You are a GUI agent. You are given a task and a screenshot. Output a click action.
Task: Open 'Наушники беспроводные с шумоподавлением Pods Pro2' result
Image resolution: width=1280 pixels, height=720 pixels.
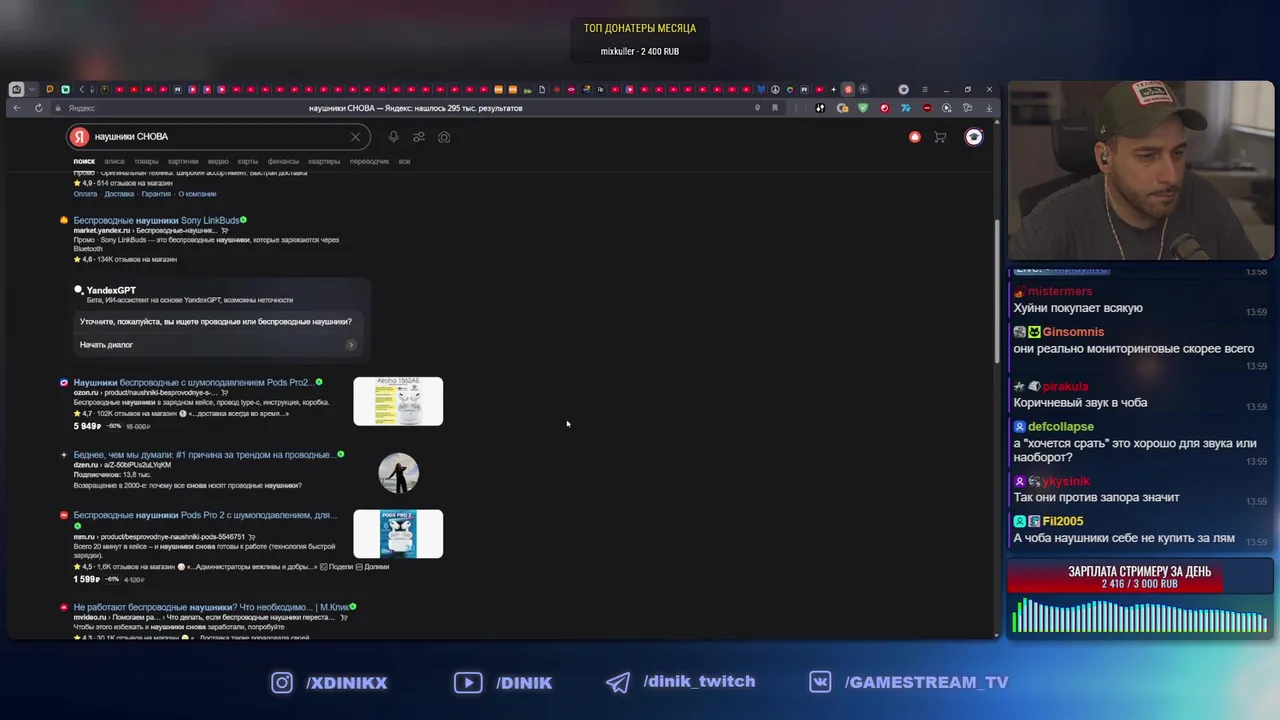click(193, 383)
